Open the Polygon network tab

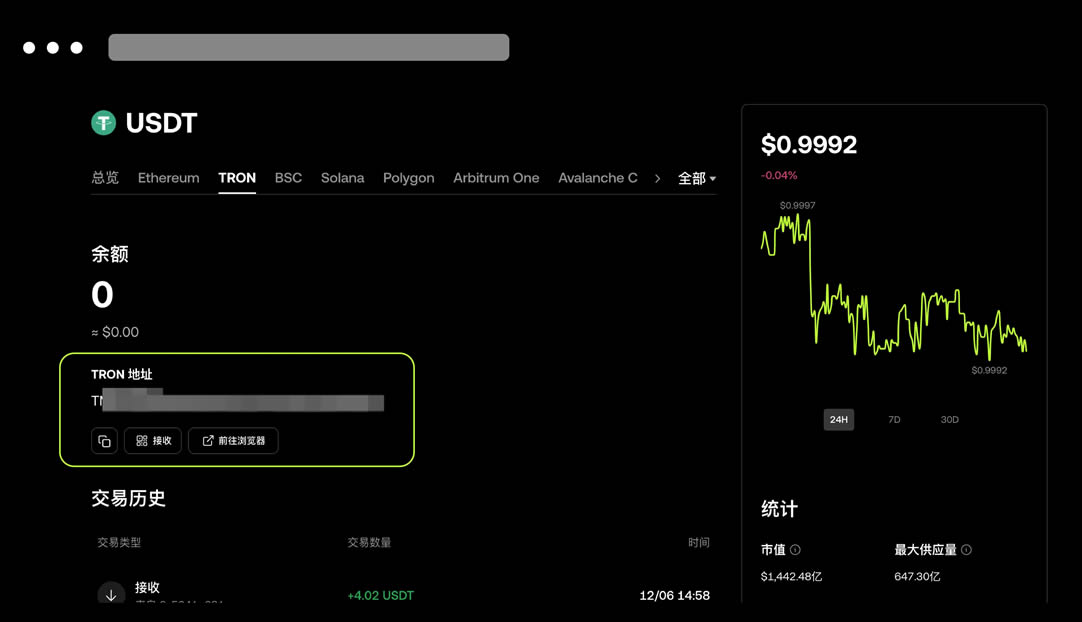click(408, 178)
